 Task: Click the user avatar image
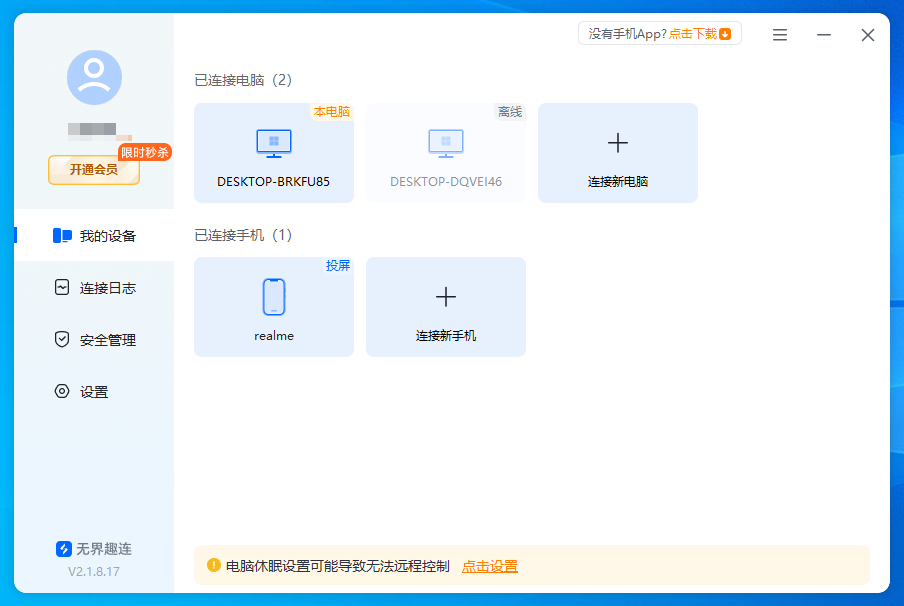tap(94, 75)
